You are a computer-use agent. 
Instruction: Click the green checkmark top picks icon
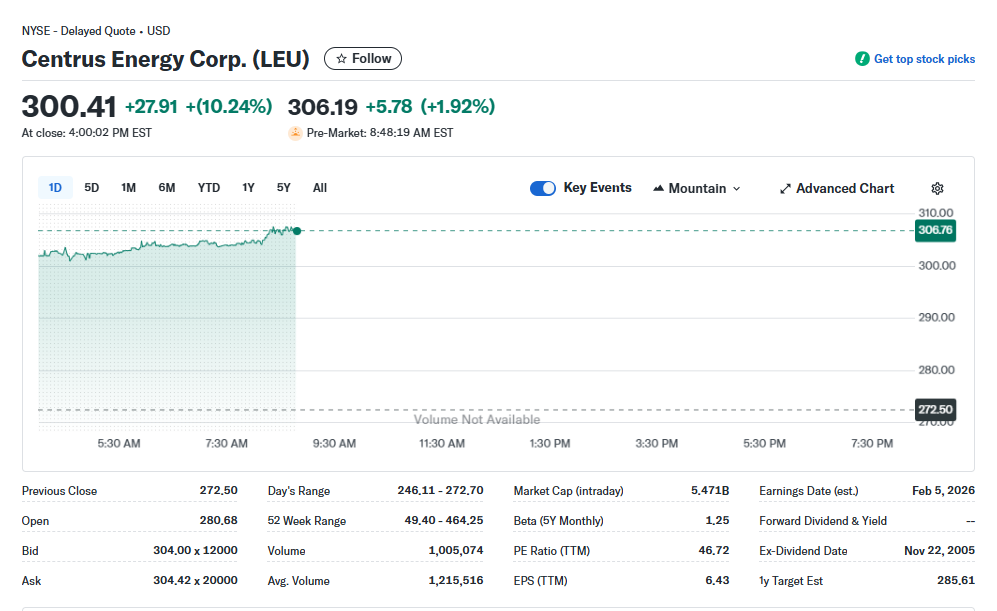click(x=862, y=59)
